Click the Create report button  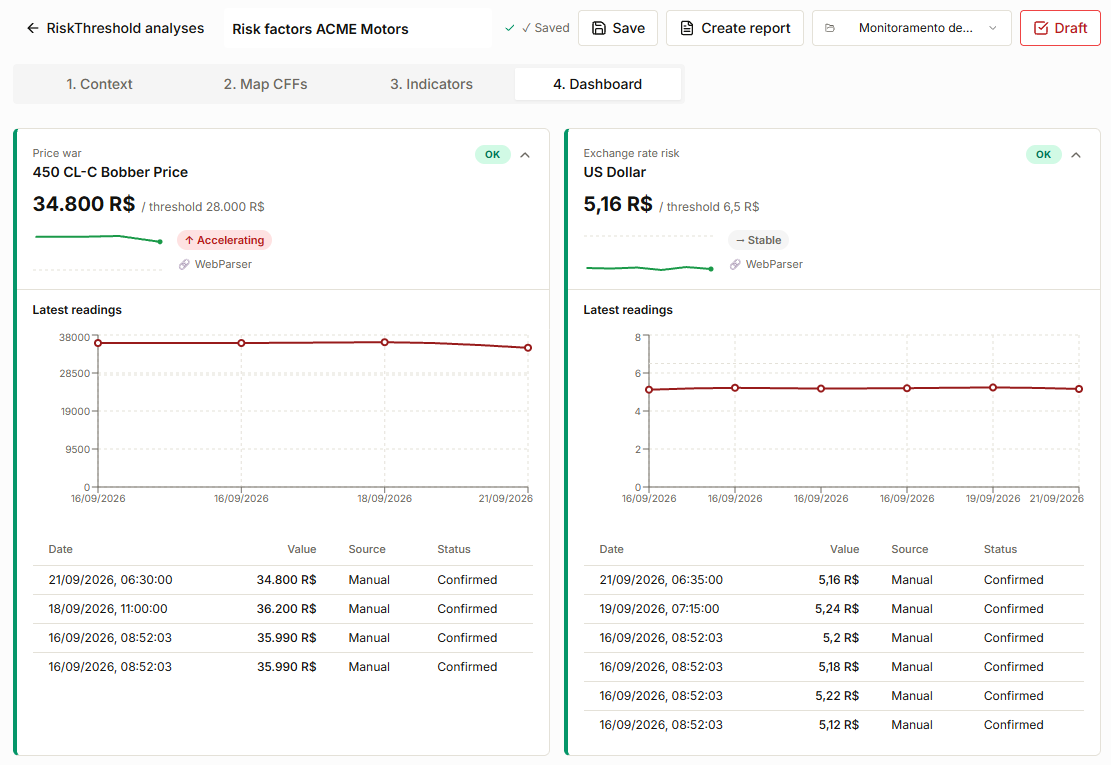point(735,28)
